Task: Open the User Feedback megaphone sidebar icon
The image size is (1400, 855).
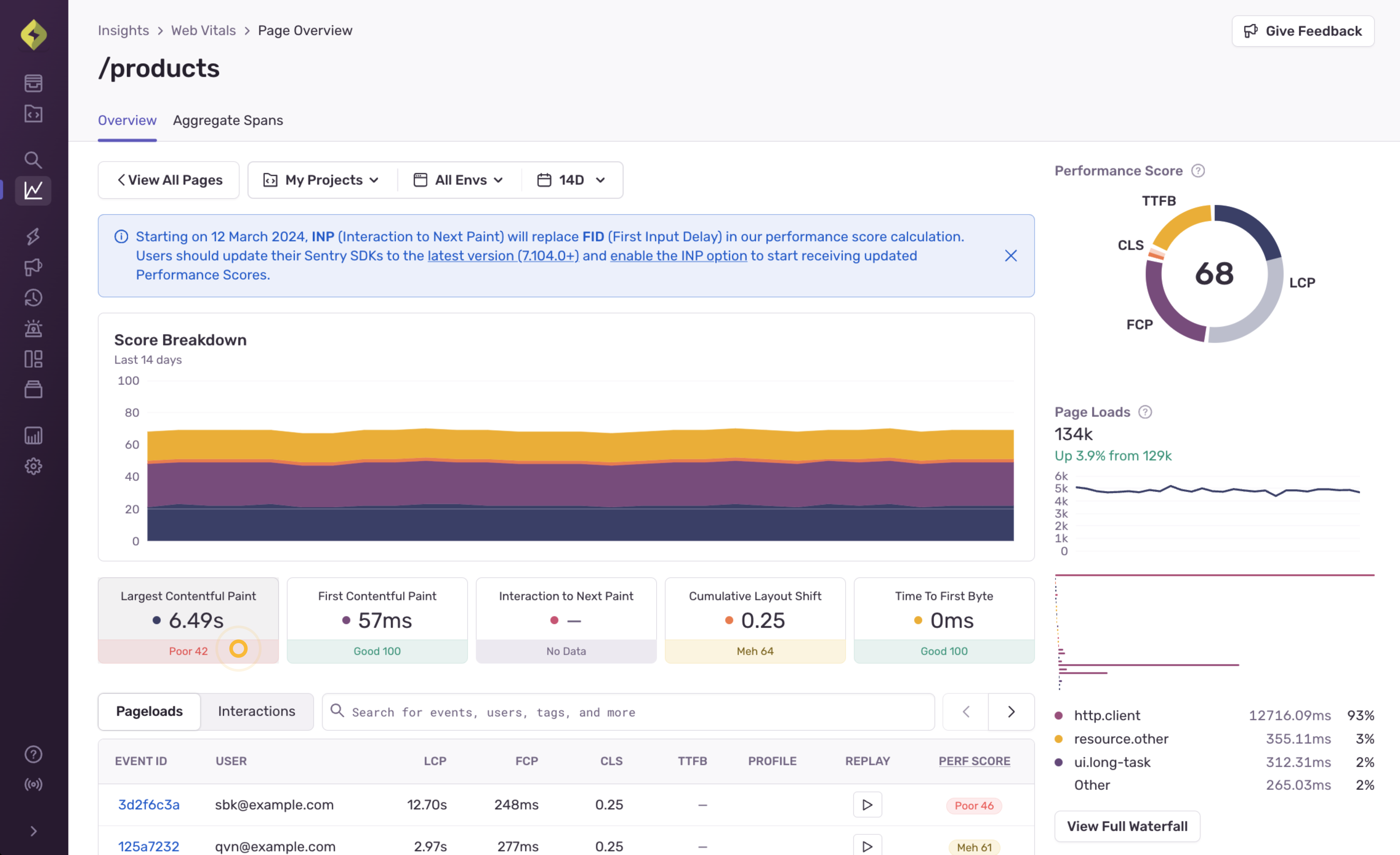Action: pyautogui.click(x=33, y=267)
